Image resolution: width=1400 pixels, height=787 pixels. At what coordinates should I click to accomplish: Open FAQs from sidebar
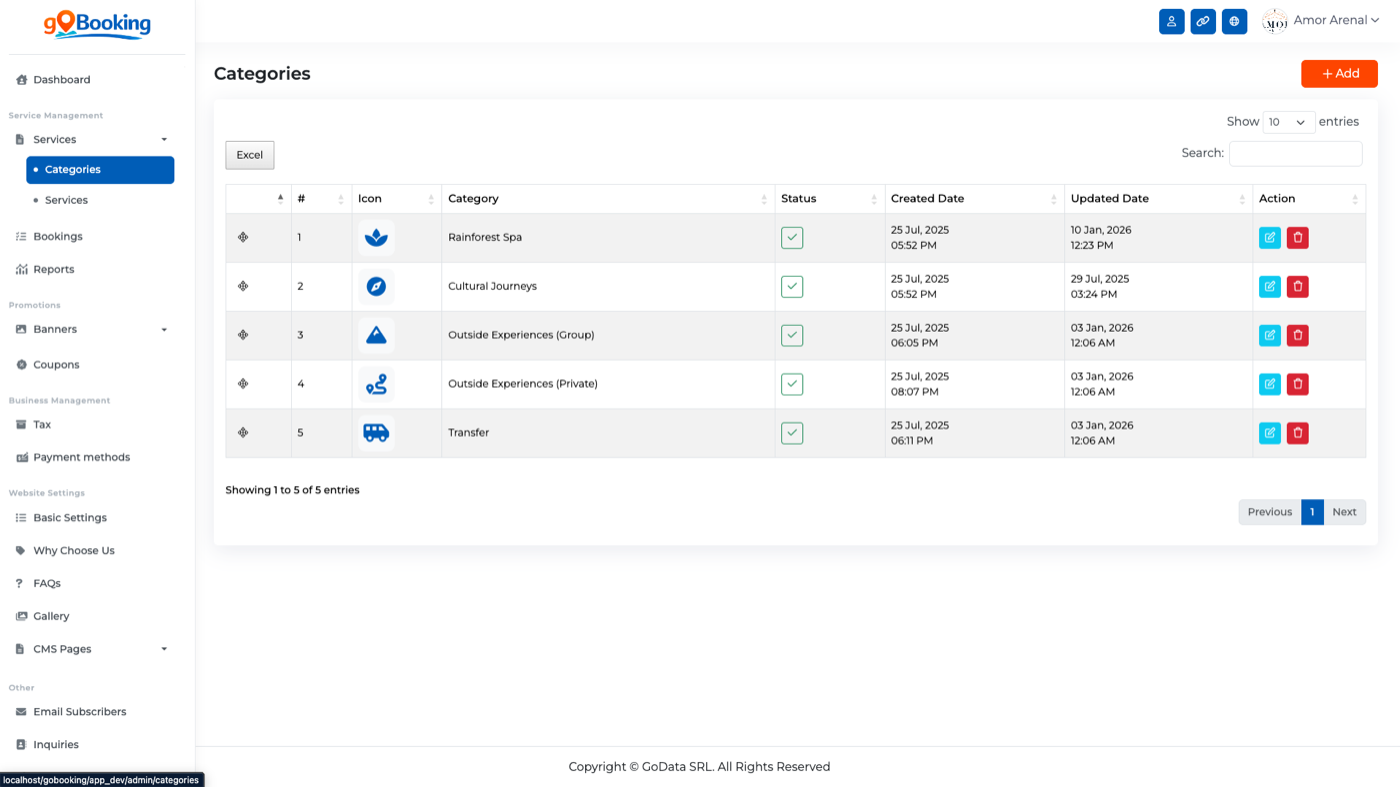[x=47, y=583]
